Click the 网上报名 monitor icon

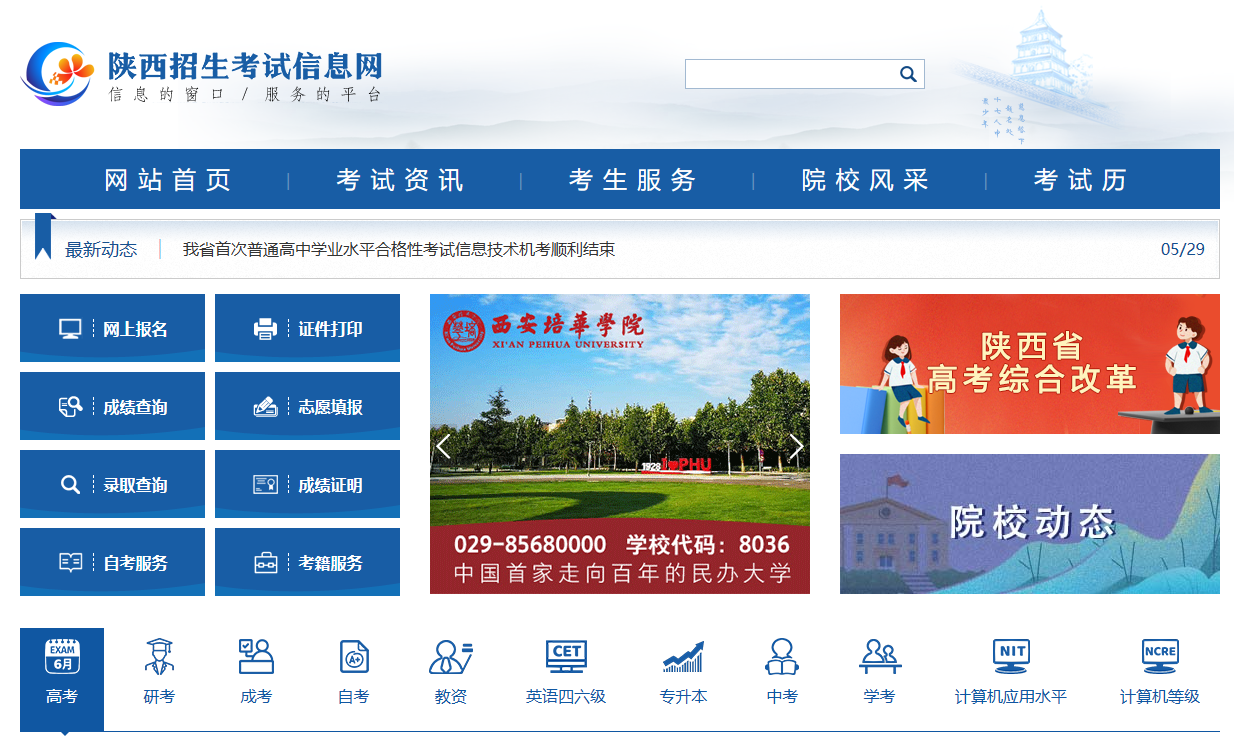(x=70, y=329)
